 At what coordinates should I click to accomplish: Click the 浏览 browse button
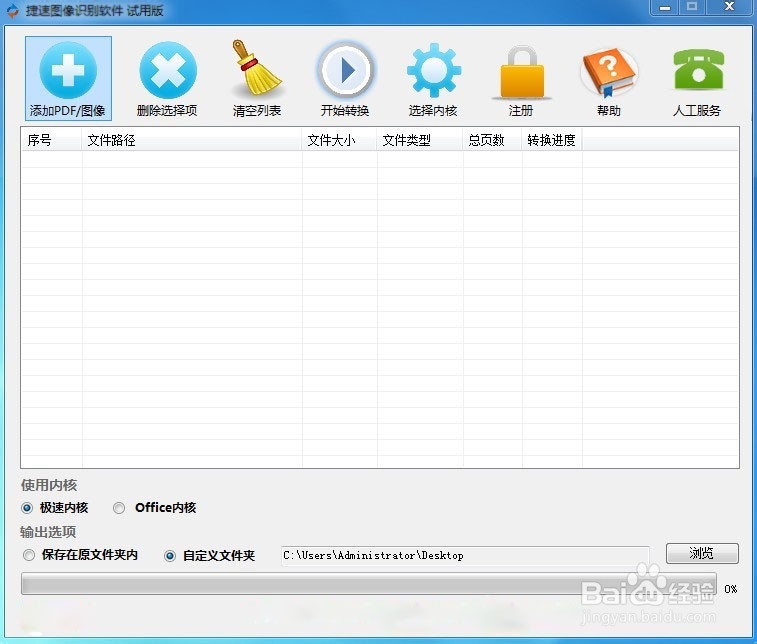(x=702, y=553)
